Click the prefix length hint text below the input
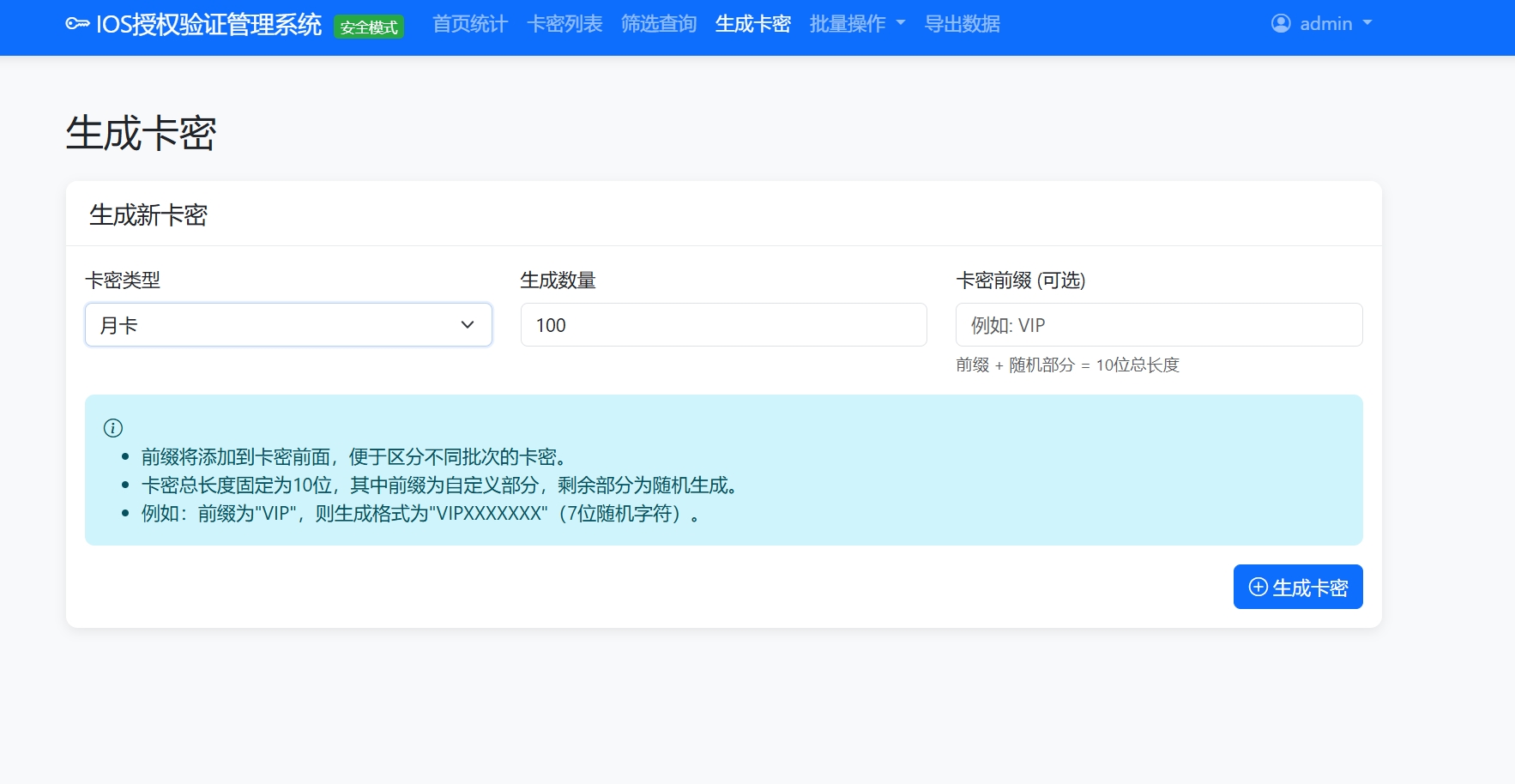The height and width of the screenshot is (784, 1515). pyautogui.click(x=1068, y=365)
